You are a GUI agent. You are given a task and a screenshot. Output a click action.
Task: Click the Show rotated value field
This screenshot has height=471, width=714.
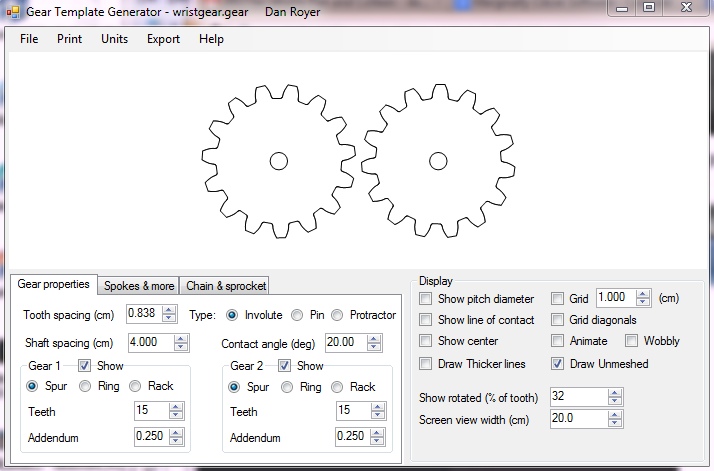(579, 397)
